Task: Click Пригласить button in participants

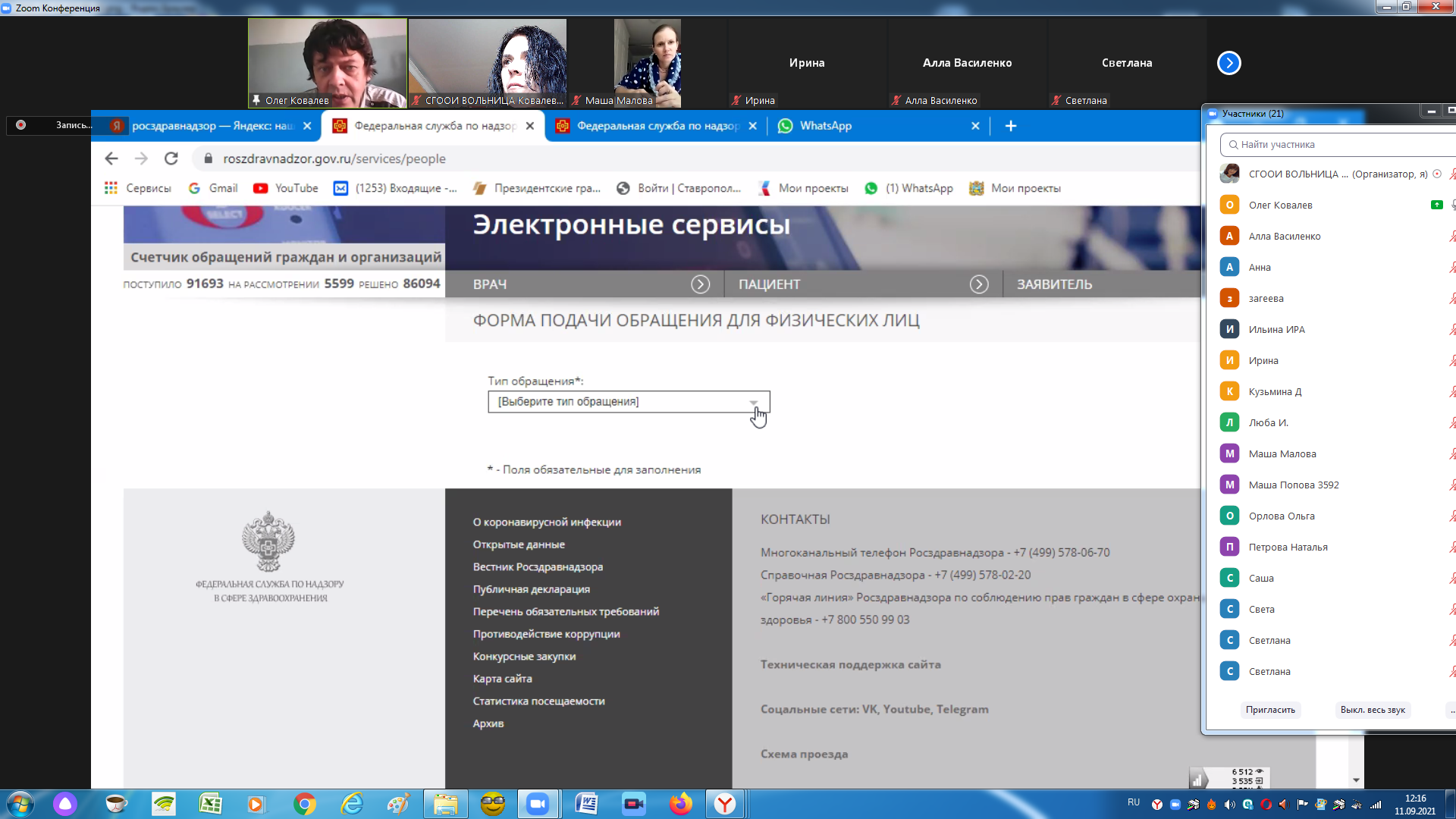Action: 1270,710
